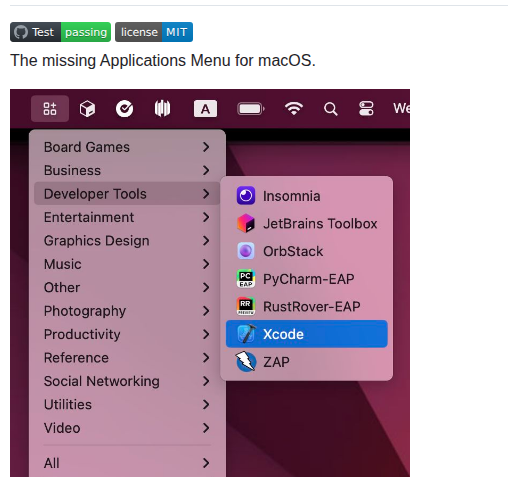The image size is (508, 477).
Task: Click the GitHub logo on Test badge
Action: 21,32
